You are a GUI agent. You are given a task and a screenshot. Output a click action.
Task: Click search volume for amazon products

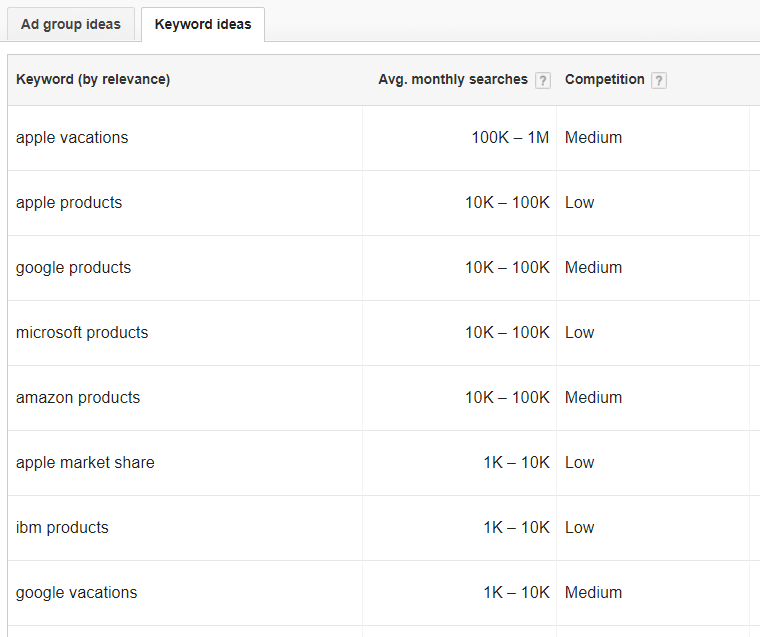pos(507,398)
